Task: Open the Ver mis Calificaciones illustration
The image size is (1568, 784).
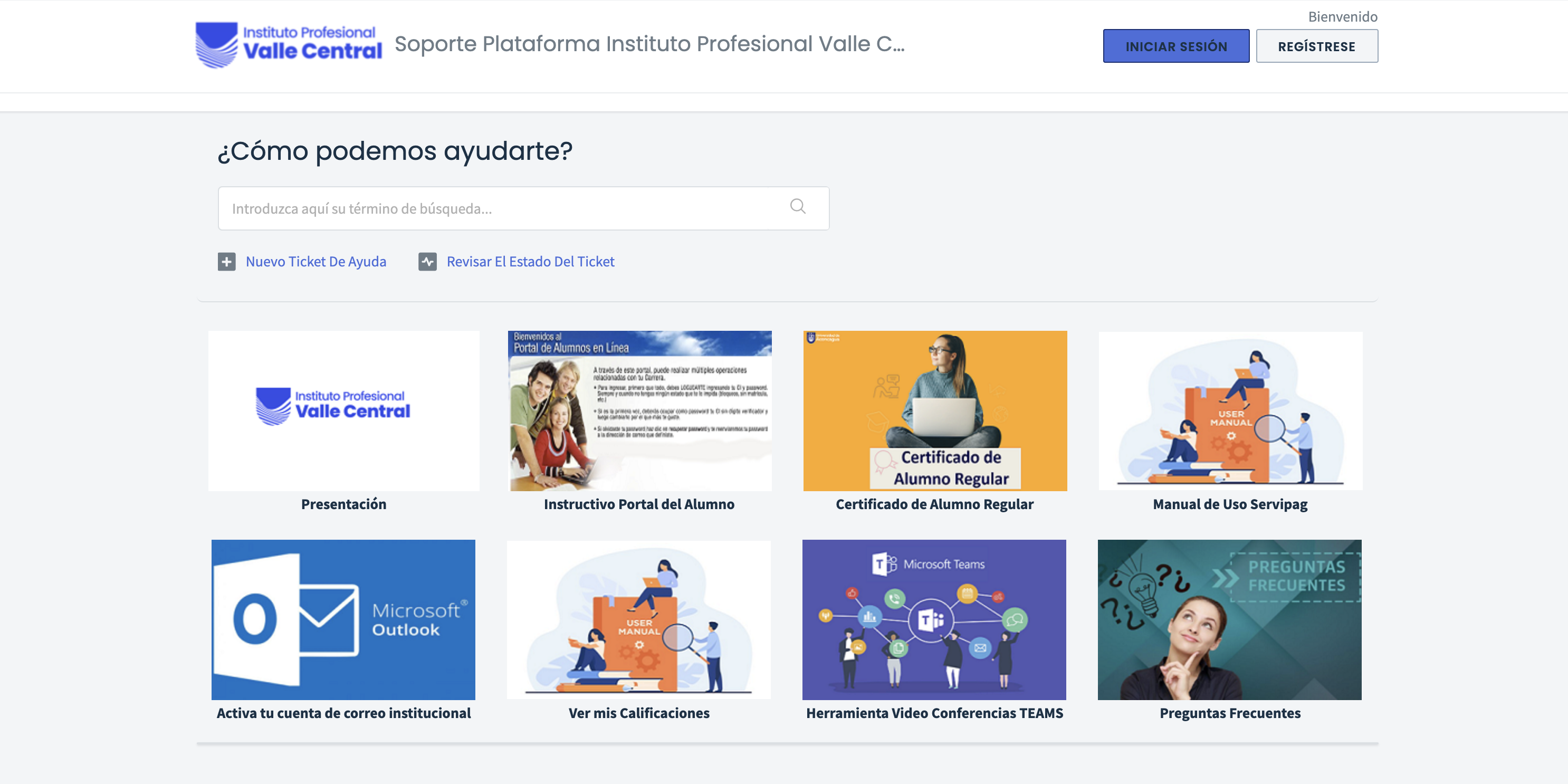Action: (638, 619)
